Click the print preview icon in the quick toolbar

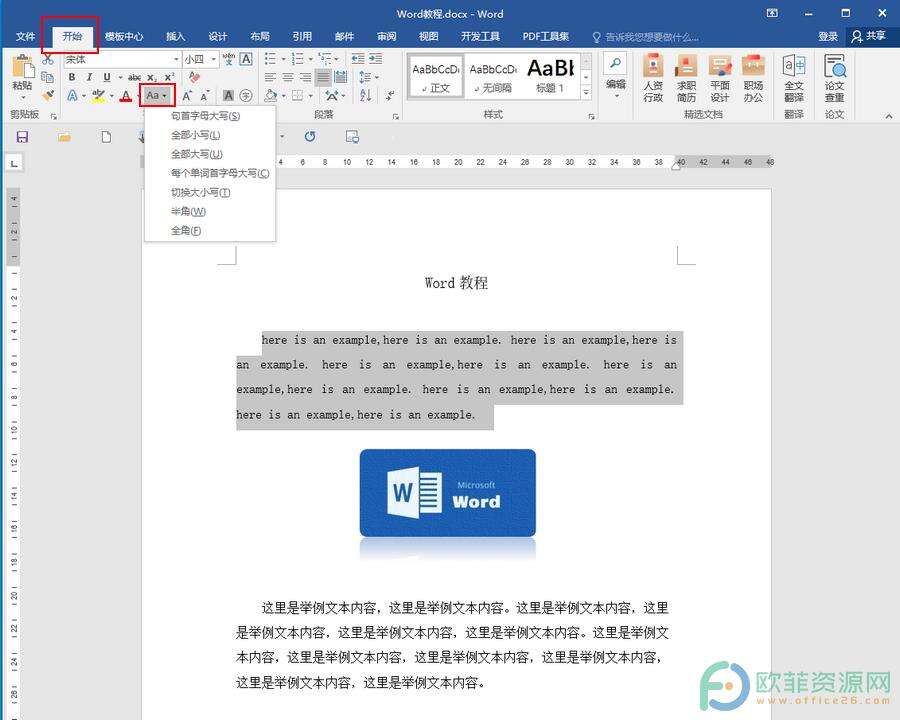(352, 137)
